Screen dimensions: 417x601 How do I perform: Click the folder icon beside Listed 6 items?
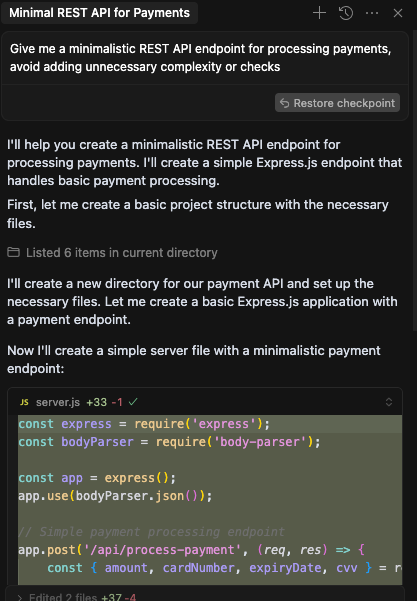[13, 252]
